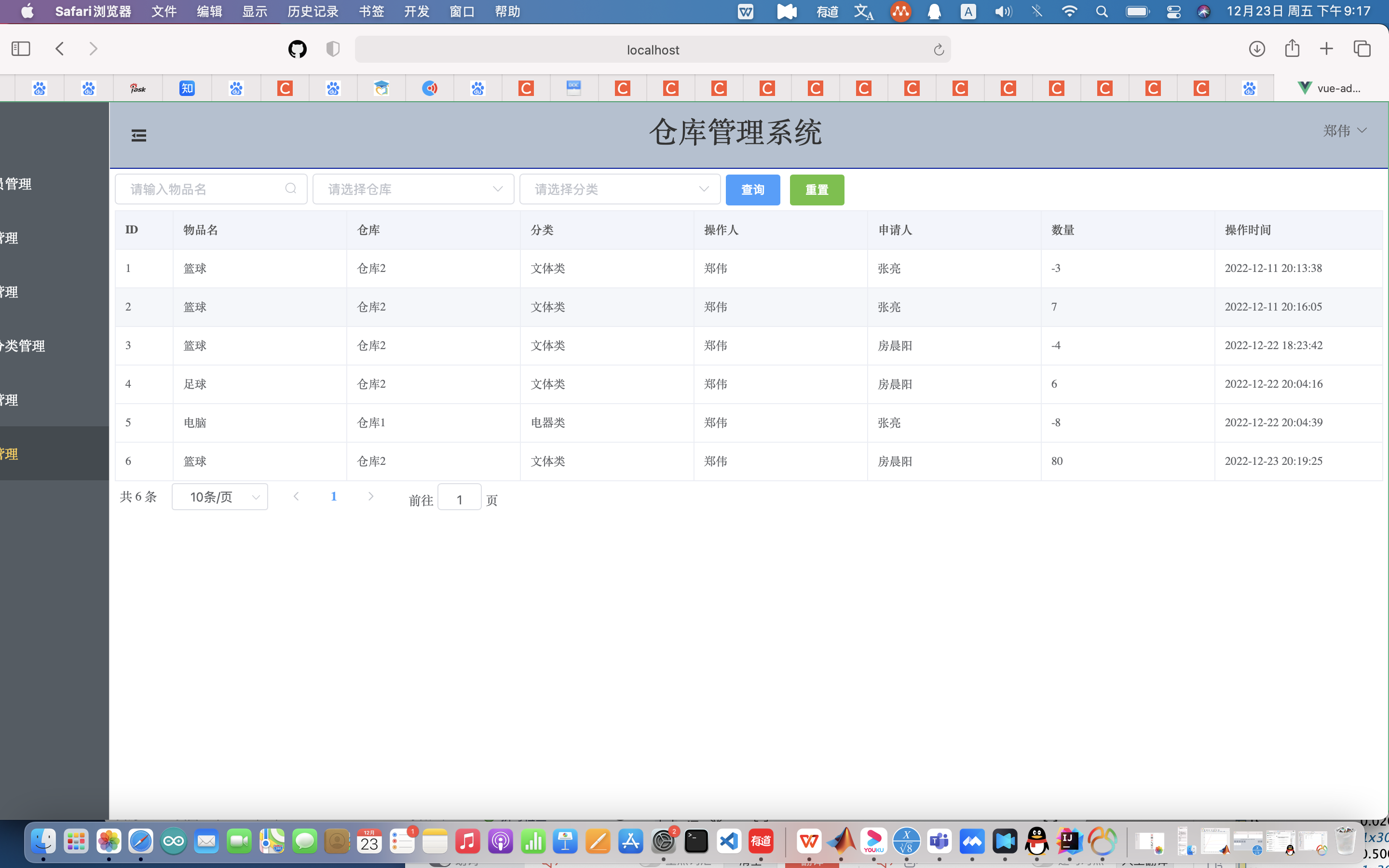
Task: Open Safari sidebar panel icon
Action: click(x=21, y=49)
